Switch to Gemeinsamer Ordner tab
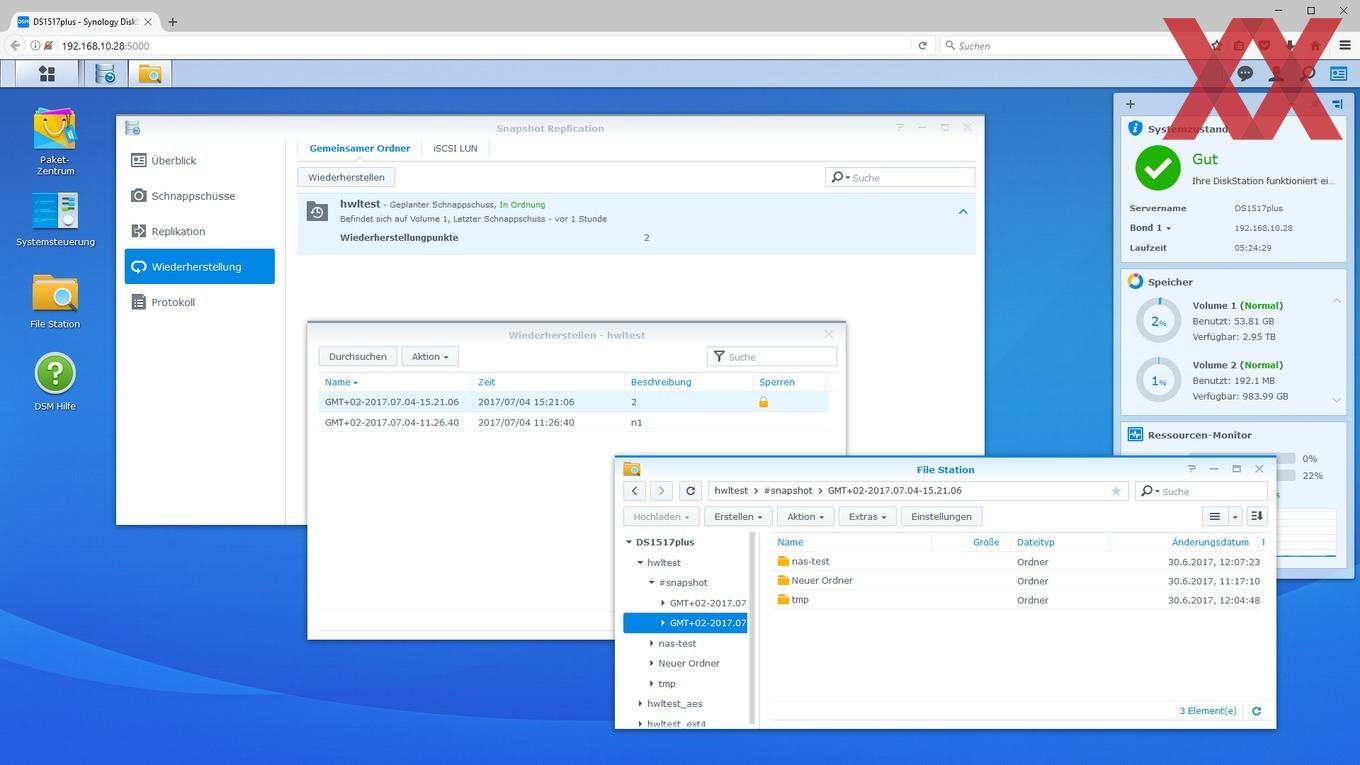The height and width of the screenshot is (765, 1360). [359, 148]
